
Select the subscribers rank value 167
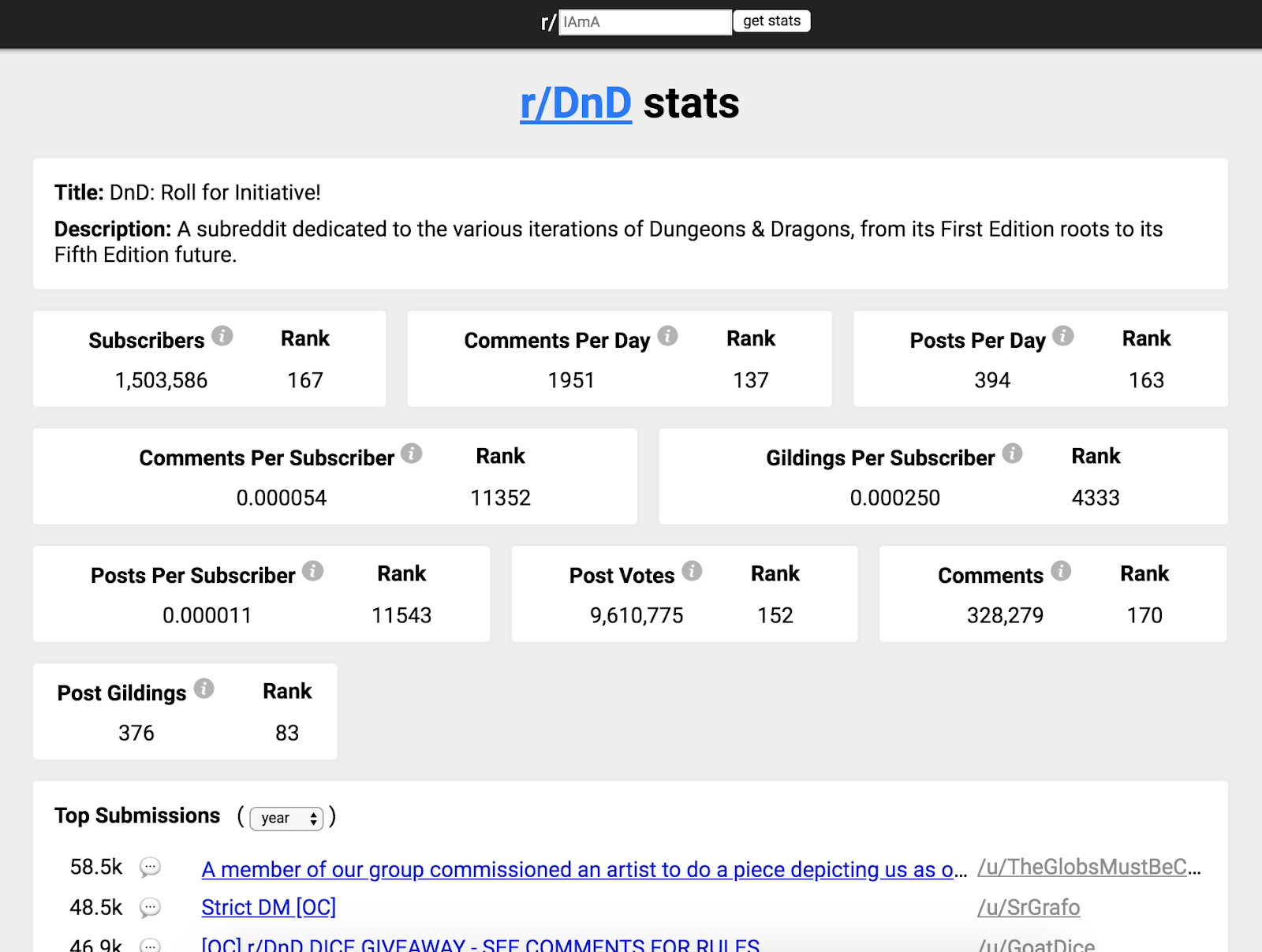[305, 380]
